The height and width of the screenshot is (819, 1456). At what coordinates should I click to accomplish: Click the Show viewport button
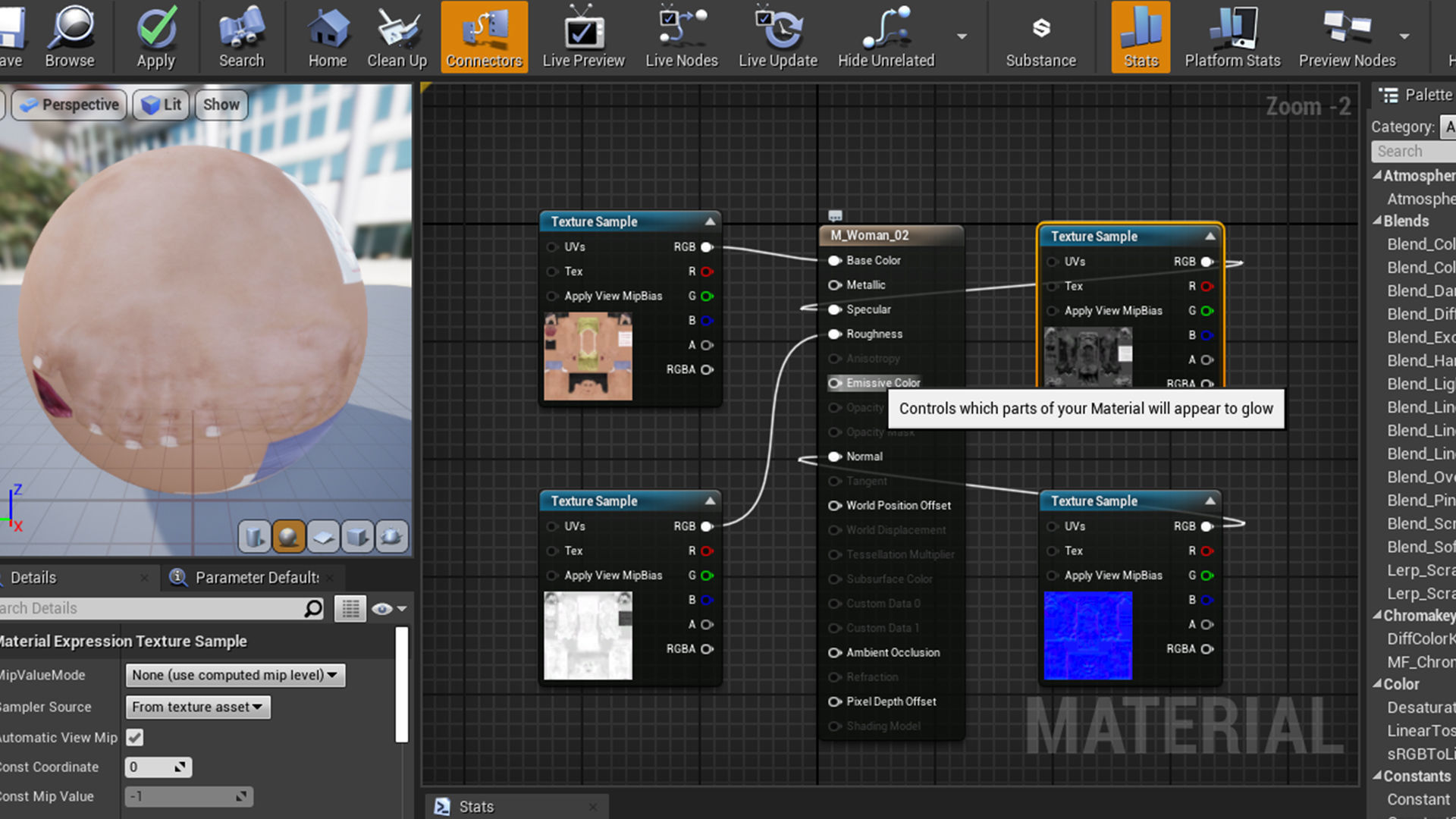(221, 105)
